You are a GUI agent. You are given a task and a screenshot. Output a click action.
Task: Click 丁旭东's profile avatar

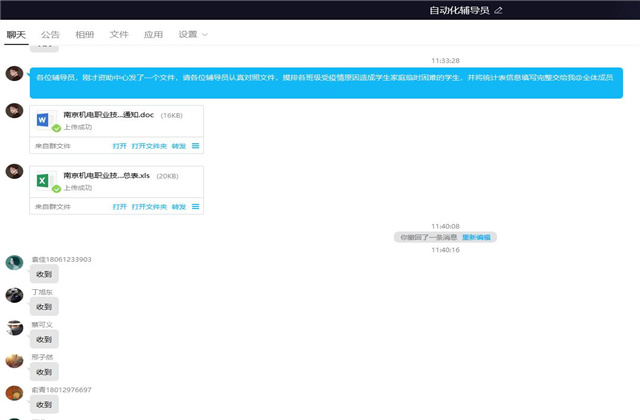tap(14, 295)
